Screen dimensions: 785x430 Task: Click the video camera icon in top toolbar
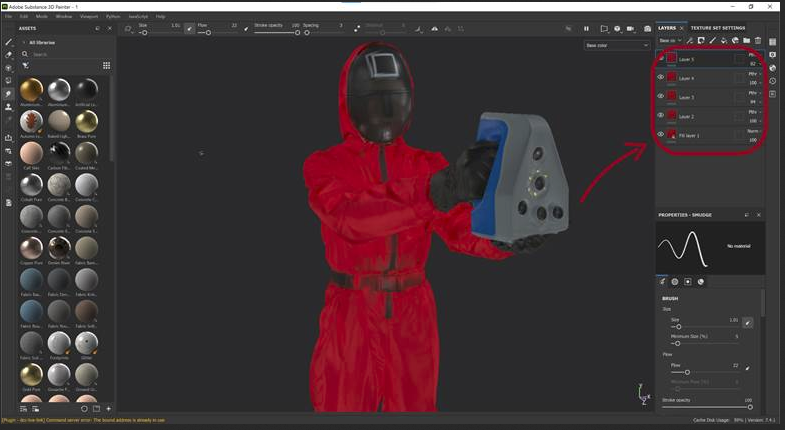631,29
